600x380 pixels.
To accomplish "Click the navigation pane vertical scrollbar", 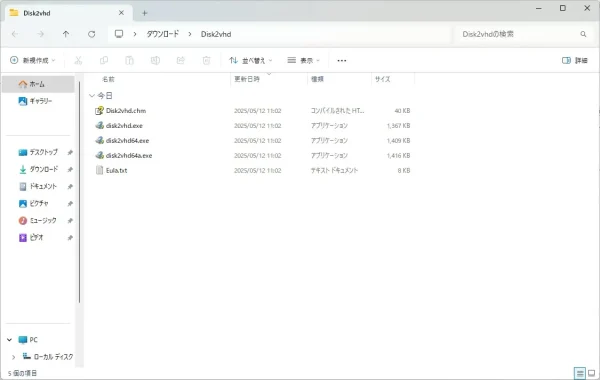I will [80, 191].
